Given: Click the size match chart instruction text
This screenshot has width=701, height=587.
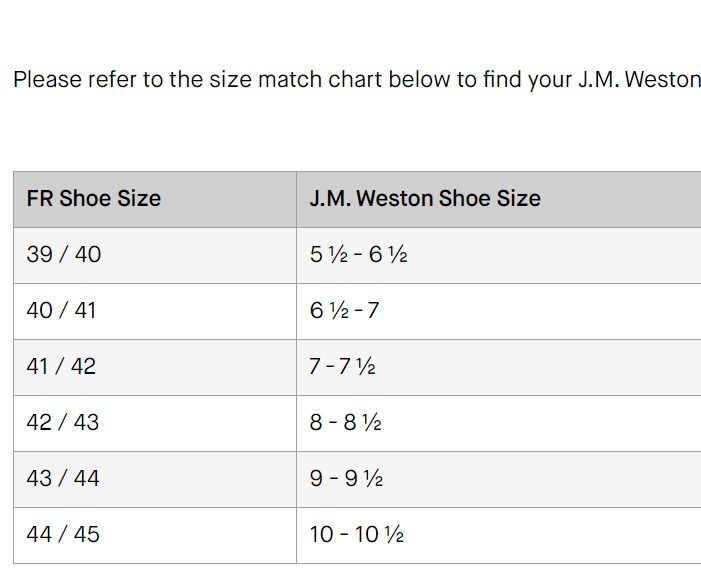Looking at the screenshot, I should pyautogui.click(x=300, y=80).
